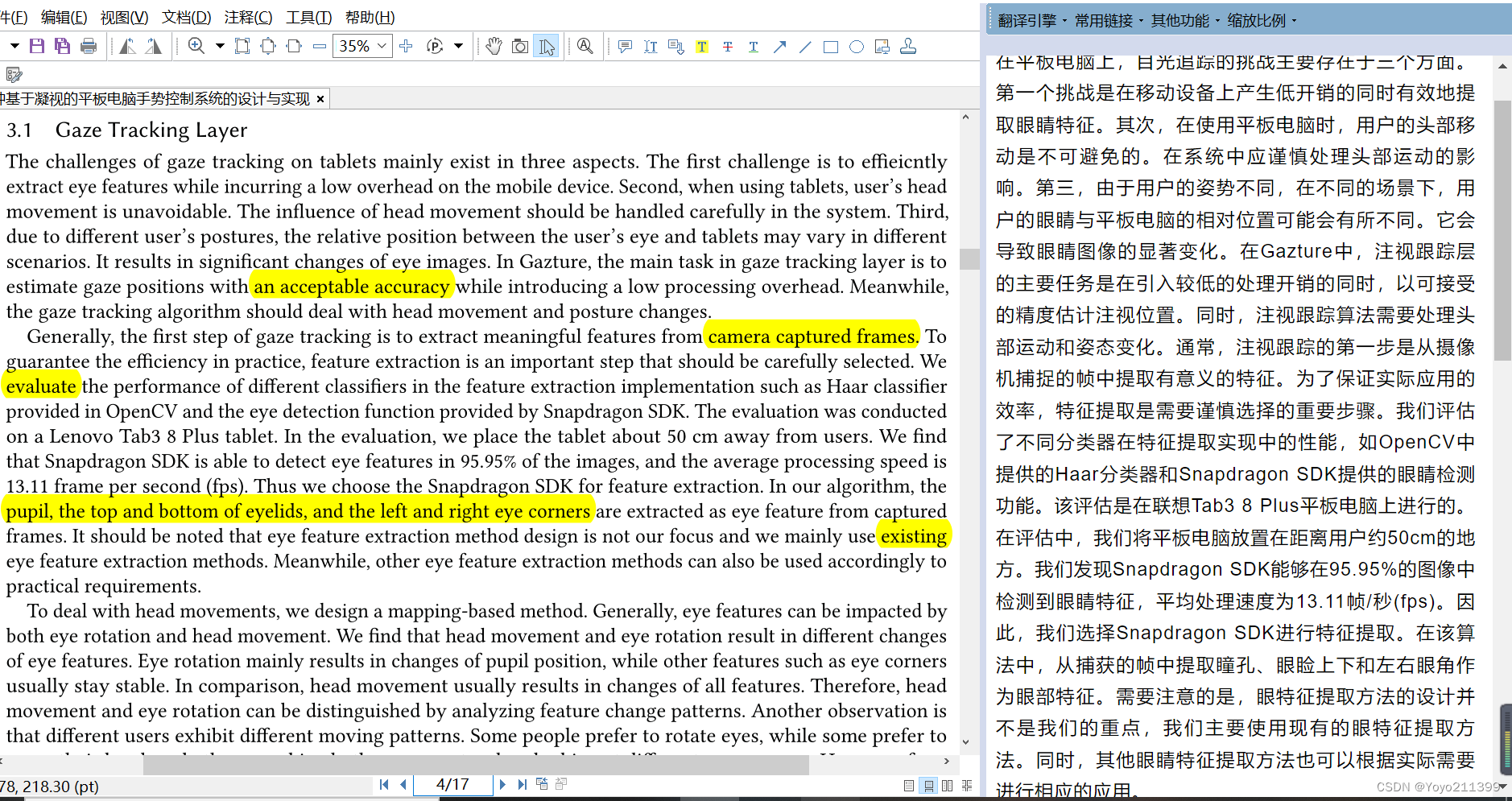Click the Fit Page icon

pos(268,47)
